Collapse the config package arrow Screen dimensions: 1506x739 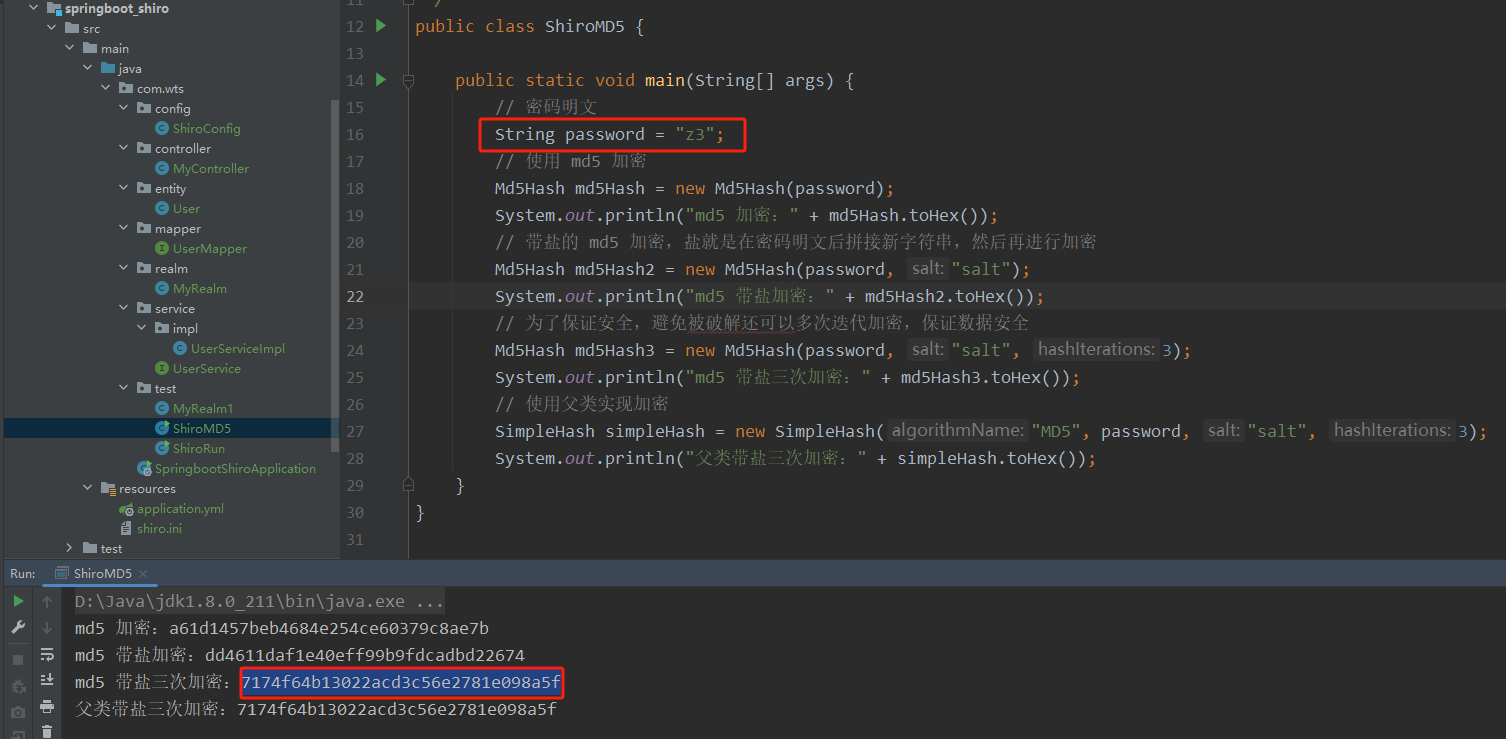point(123,108)
